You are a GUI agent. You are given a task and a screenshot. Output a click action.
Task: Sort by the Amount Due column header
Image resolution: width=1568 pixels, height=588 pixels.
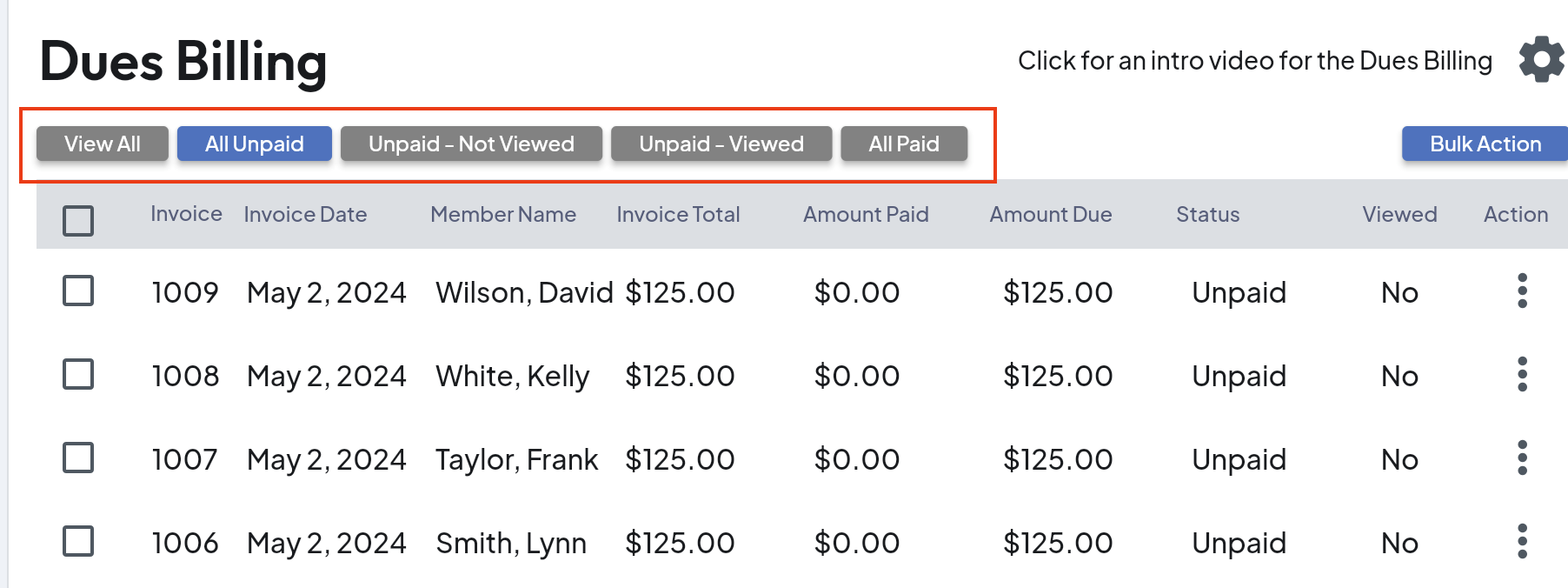(x=1050, y=215)
